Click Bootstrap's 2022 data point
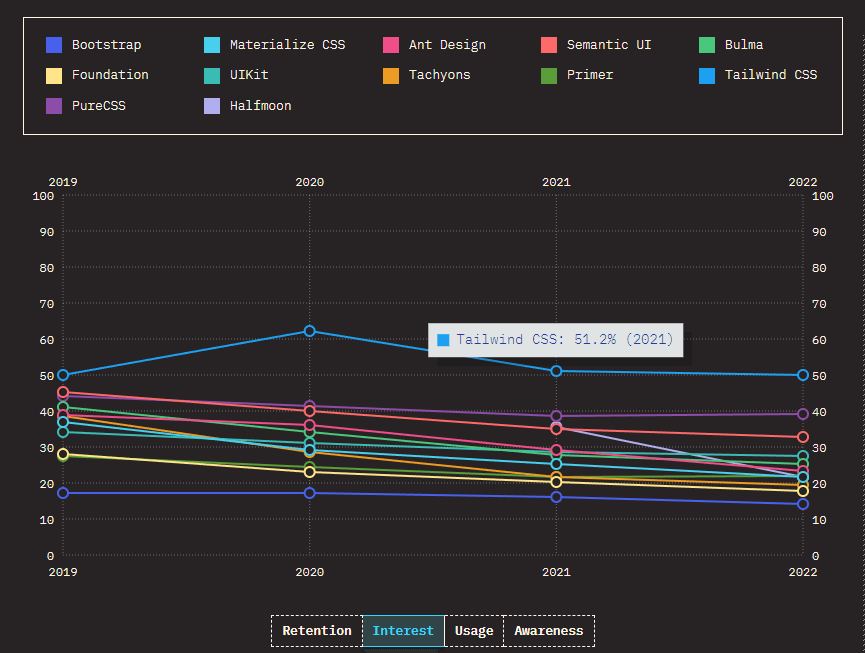The width and height of the screenshot is (865, 653). 803,504
